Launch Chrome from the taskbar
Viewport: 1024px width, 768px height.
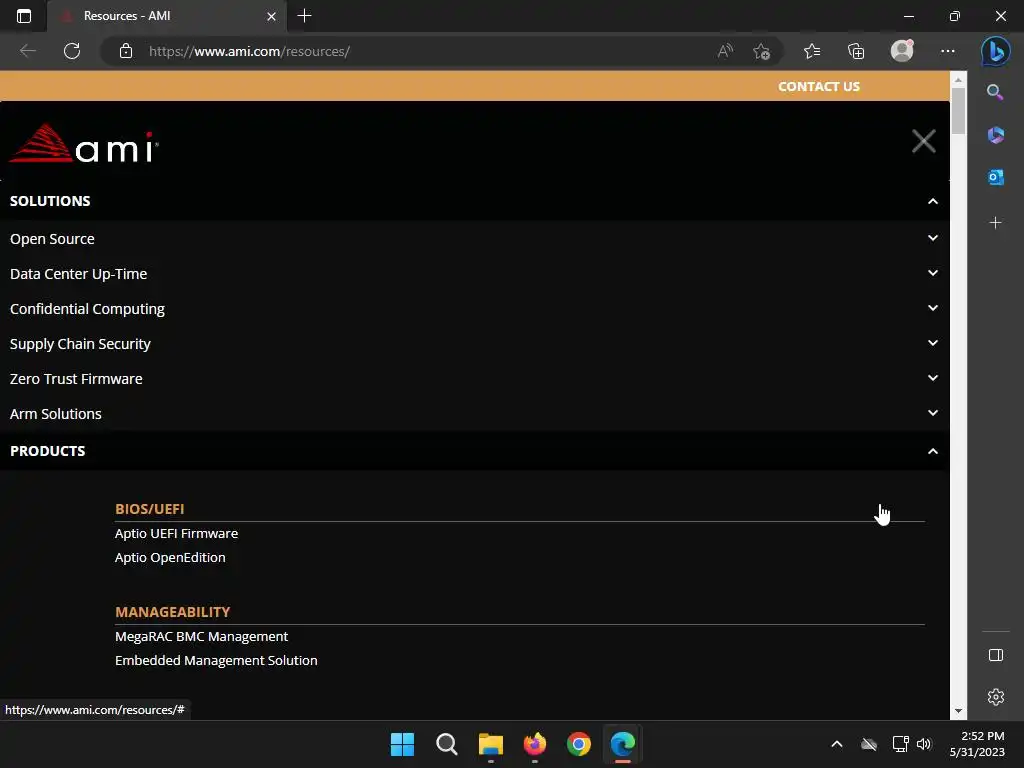tap(579, 744)
